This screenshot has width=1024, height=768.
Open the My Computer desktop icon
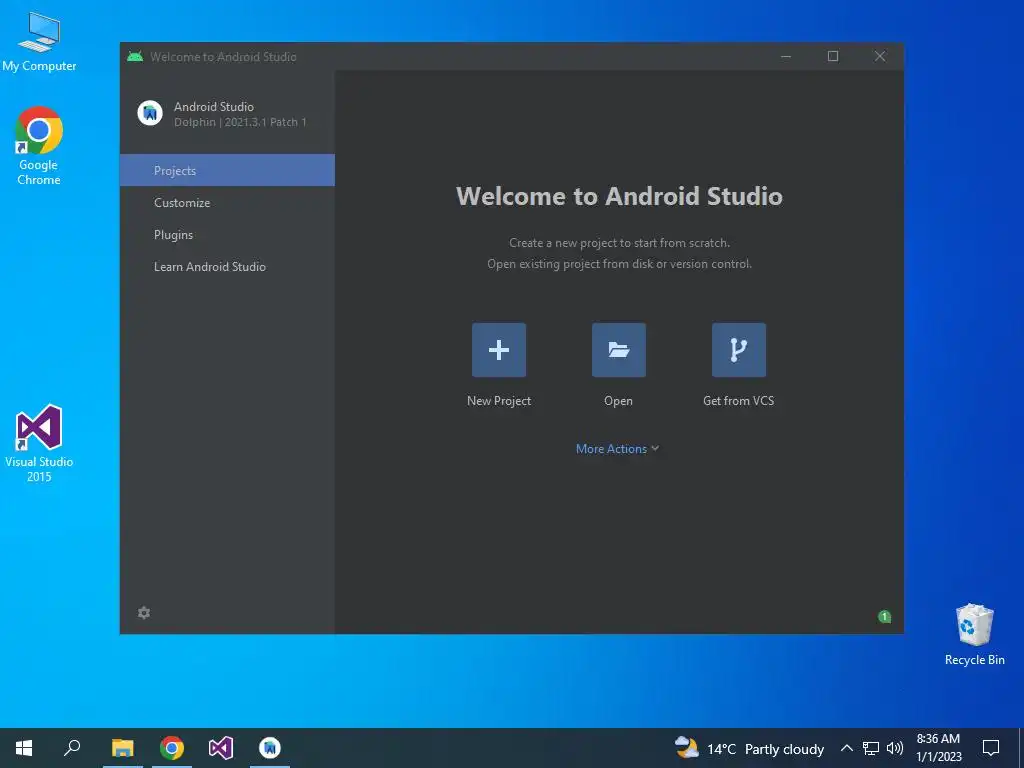click(39, 42)
